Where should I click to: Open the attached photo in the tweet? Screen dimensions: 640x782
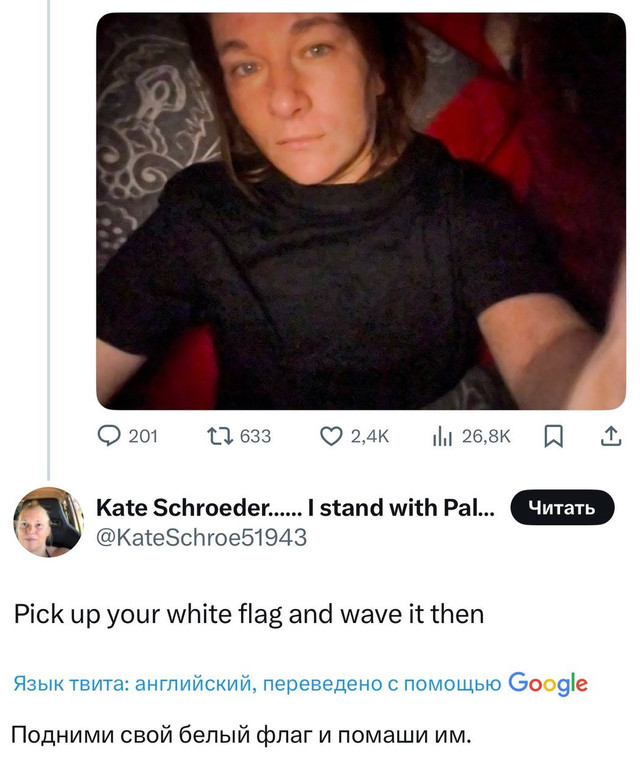pos(360,210)
